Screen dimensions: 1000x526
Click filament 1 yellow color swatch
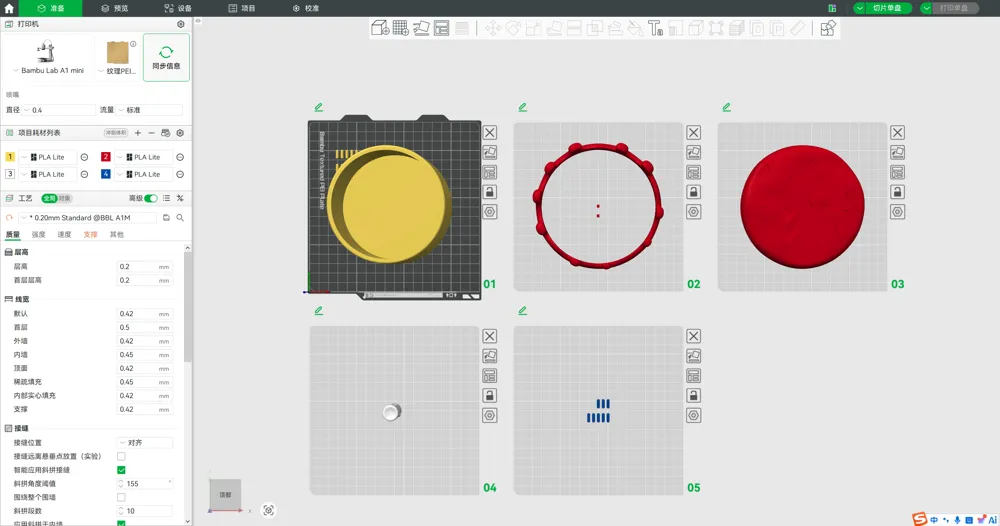tap(10, 157)
